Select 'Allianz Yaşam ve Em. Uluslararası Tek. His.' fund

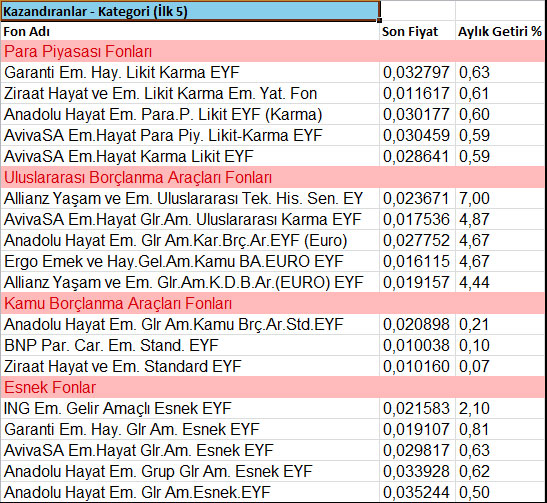190,198
